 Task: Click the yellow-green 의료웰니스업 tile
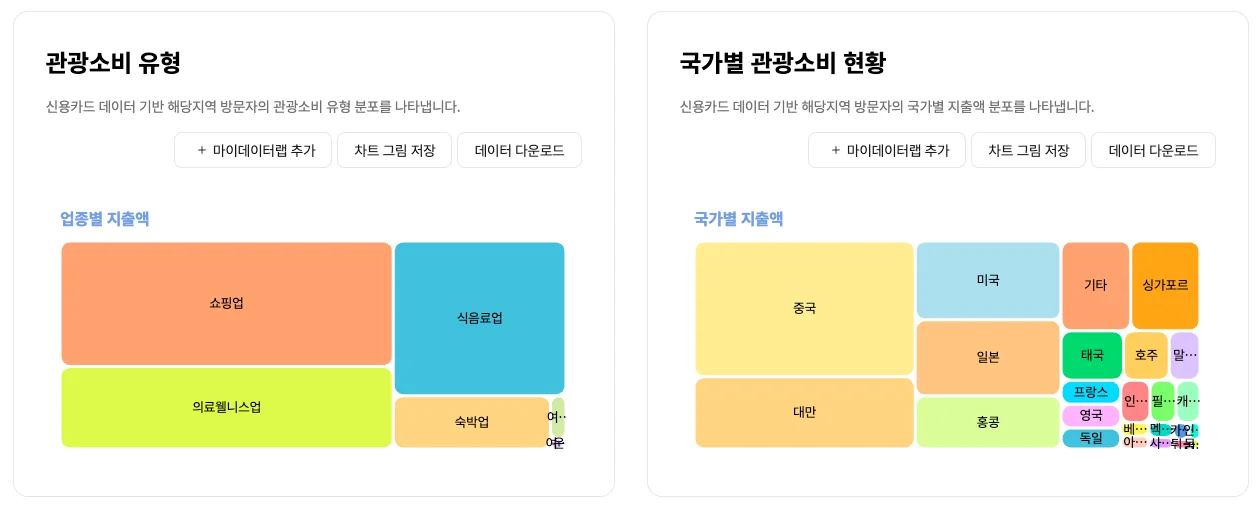point(226,407)
